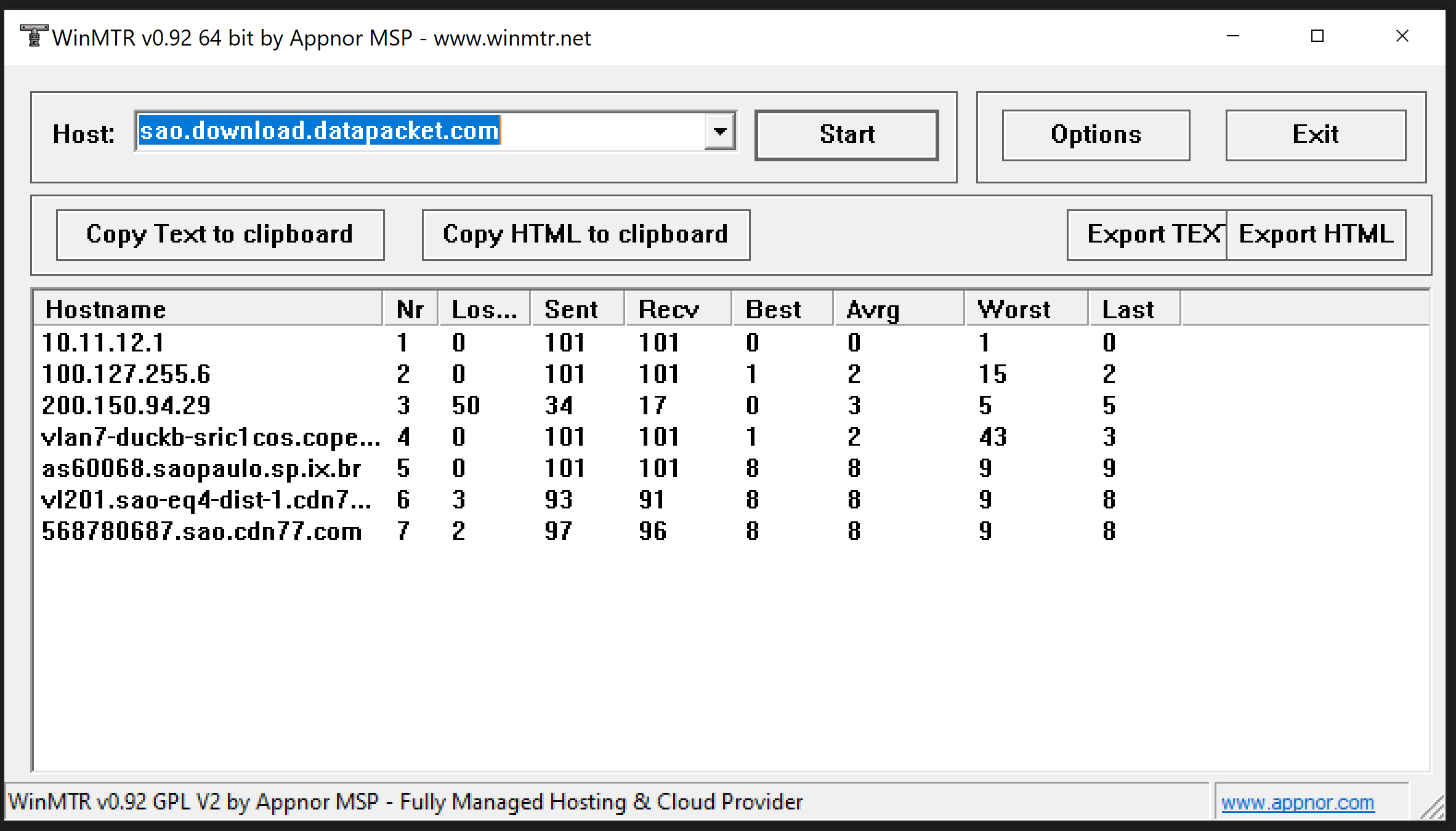Open the Host dropdown arrow
The image size is (1456, 831).
(720, 132)
